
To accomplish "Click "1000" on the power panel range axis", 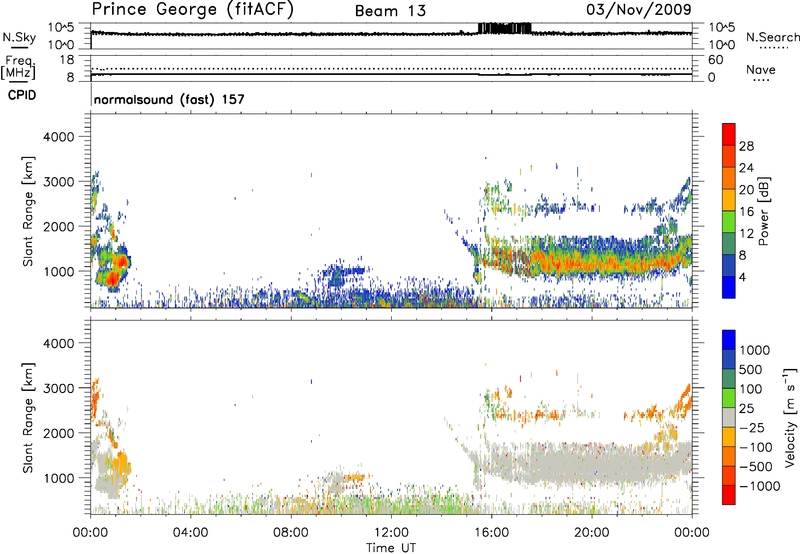I will pyautogui.click(x=59, y=271).
